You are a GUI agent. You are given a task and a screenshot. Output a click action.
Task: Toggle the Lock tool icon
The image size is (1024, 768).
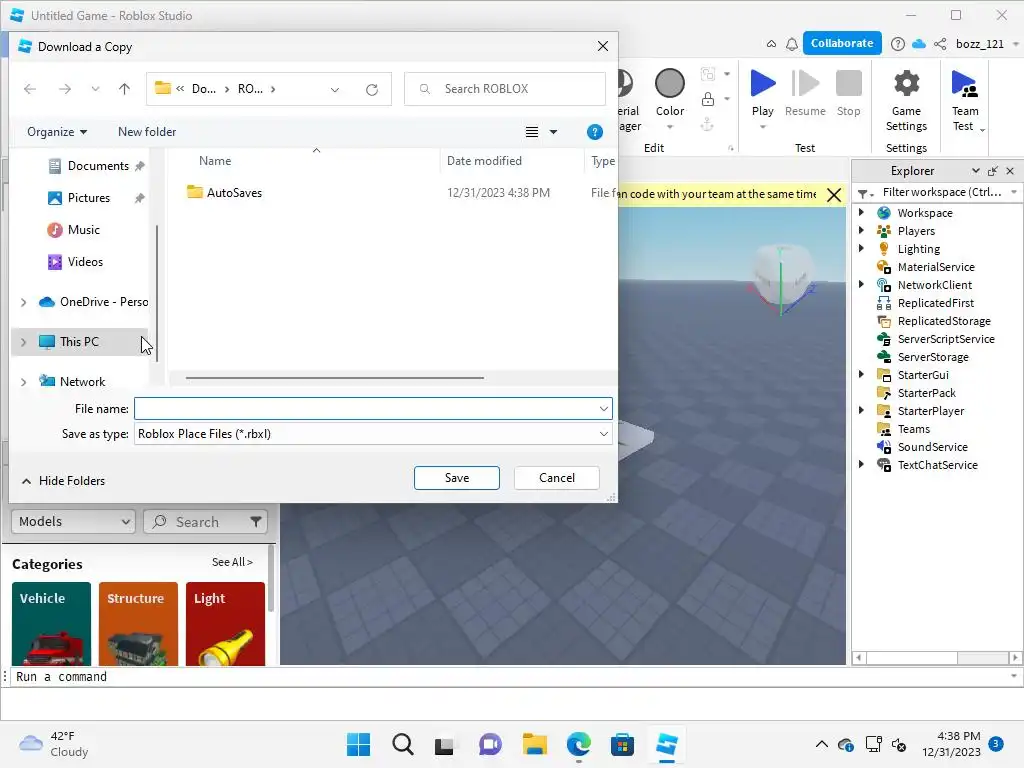[x=708, y=99]
